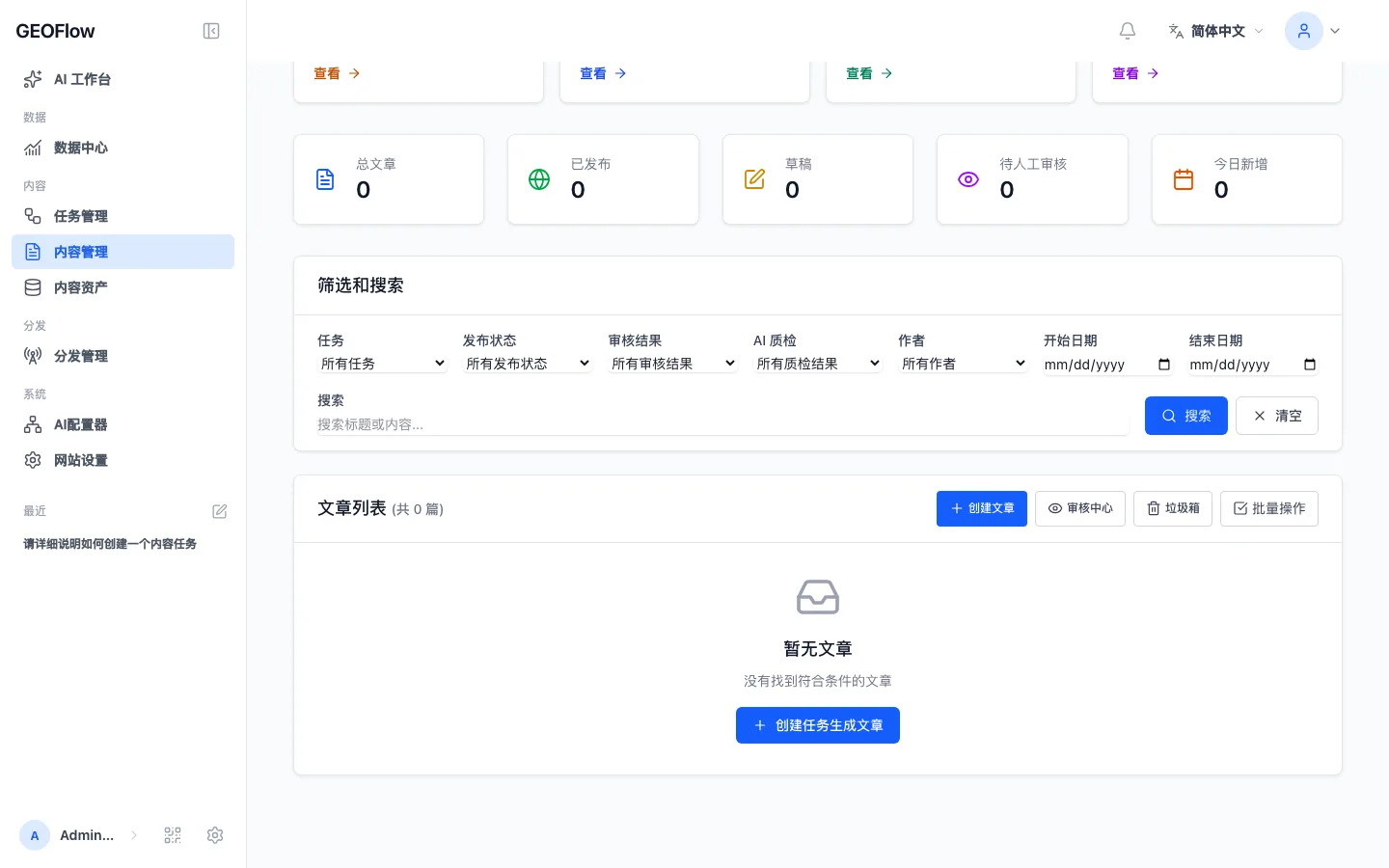Open calendar picker for 结束日期
Viewport: 1389px width, 868px height.
[1310, 365]
